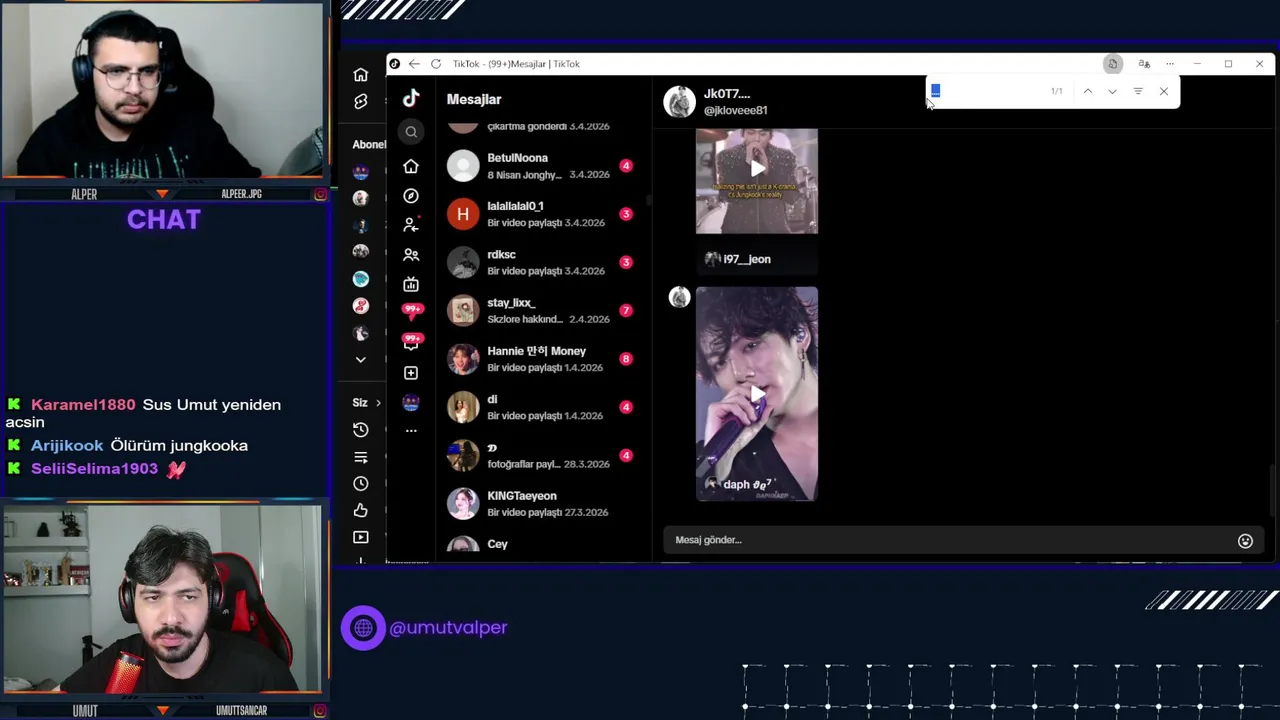Go to next find-on-page result
The width and height of the screenshot is (1280, 720).
[x=1112, y=91]
